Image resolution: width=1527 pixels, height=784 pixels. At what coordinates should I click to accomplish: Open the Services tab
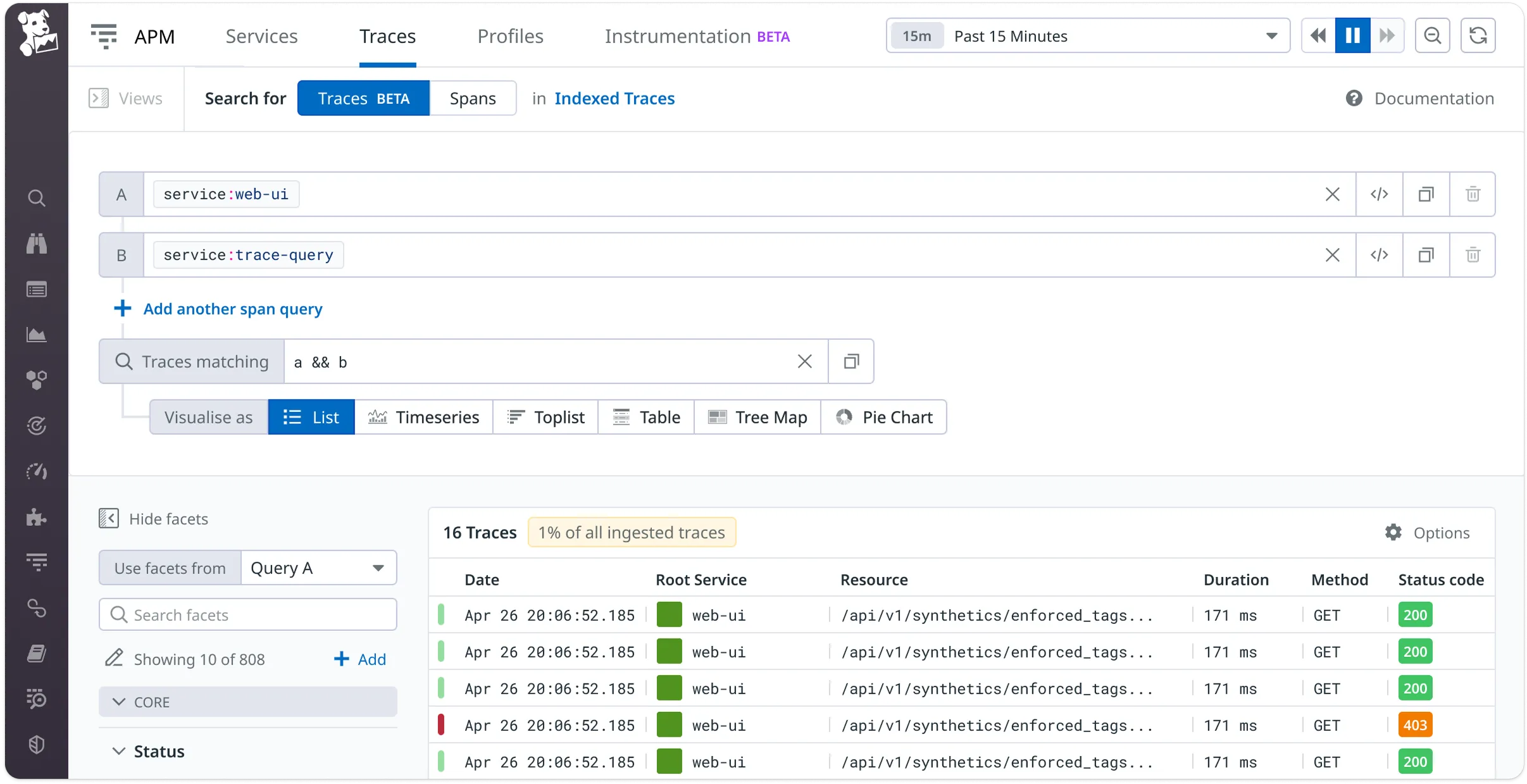point(261,36)
